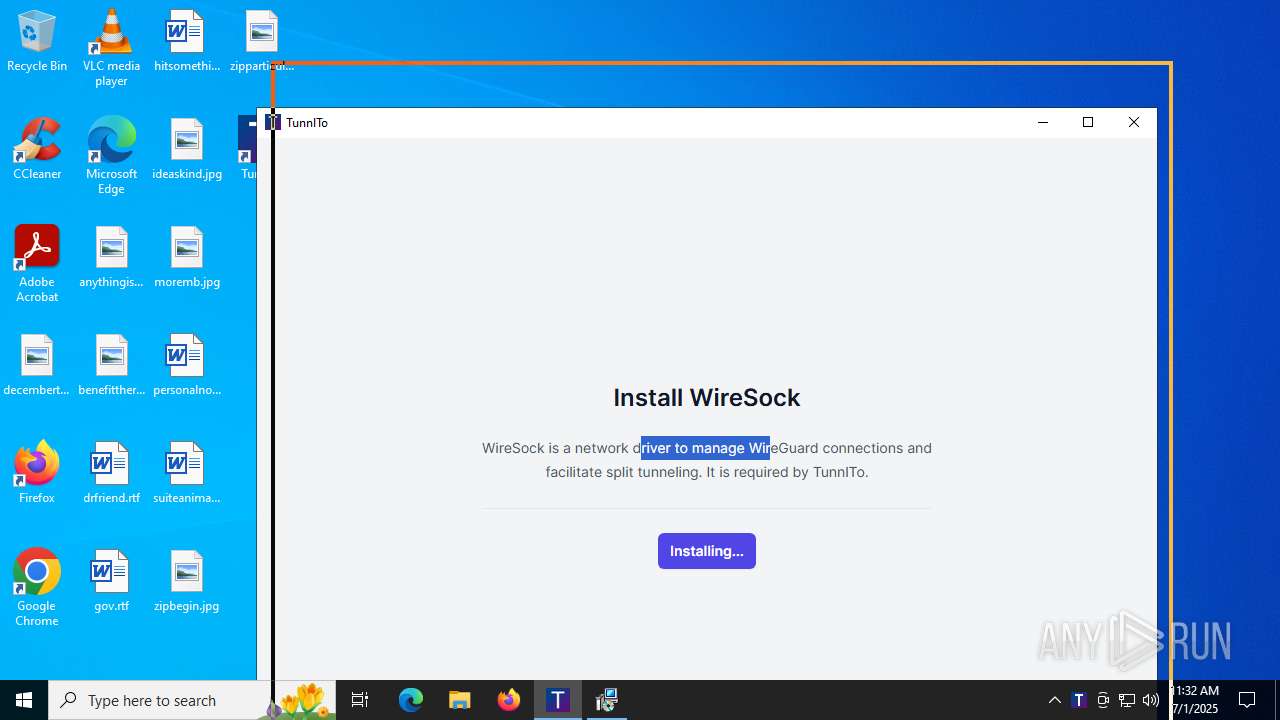The width and height of the screenshot is (1280, 720).
Task: Select the zippartic... desktop file icon
Action: click(x=261, y=41)
